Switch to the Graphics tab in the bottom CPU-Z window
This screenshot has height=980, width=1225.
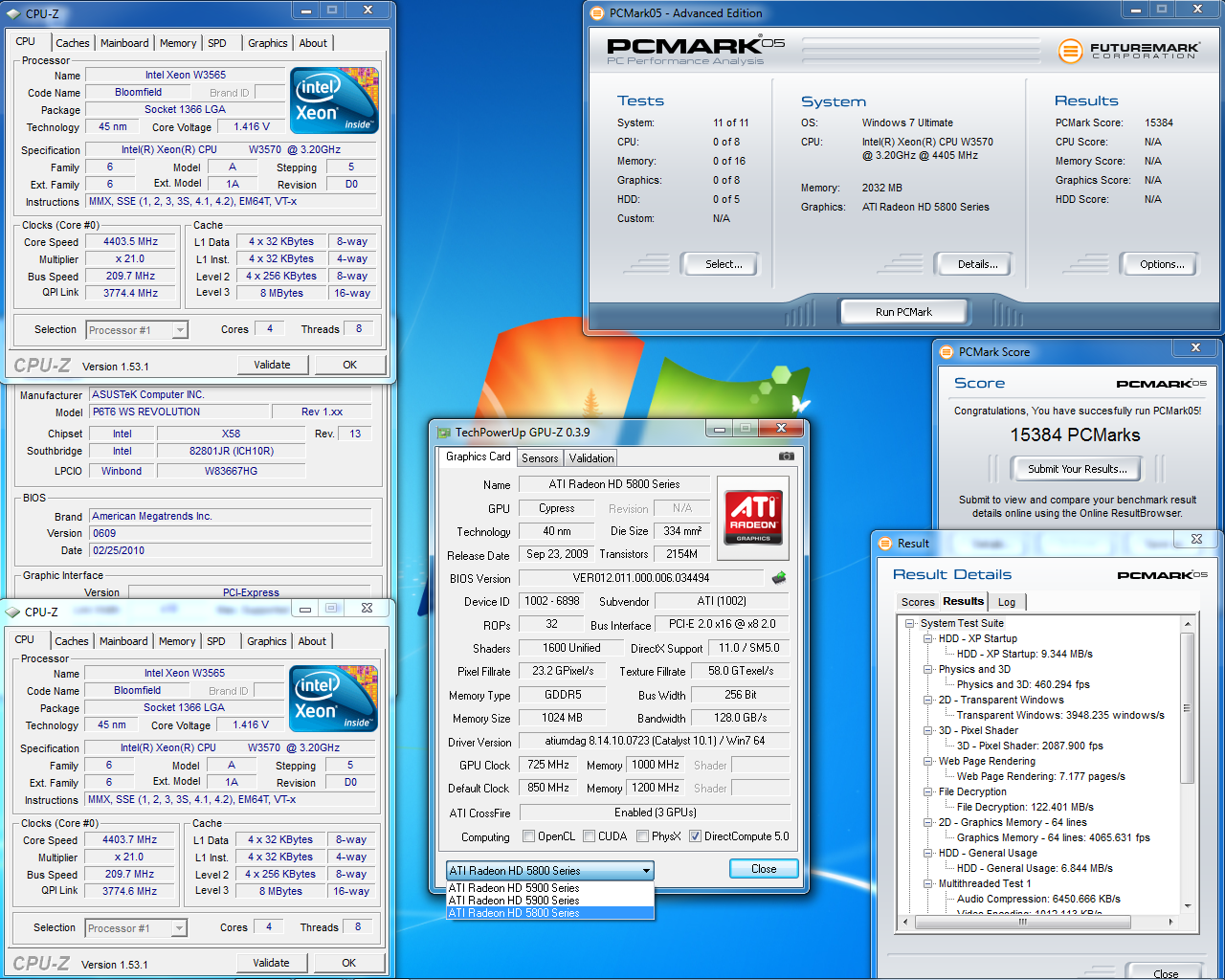(x=267, y=641)
